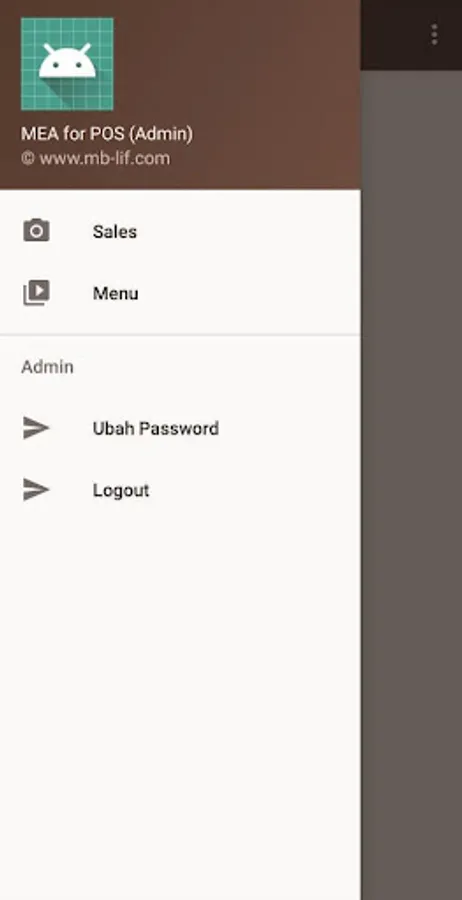Click the Admin section header
Image resolution: width=462 pixels, height=900 pixels.
pos(47,367)
